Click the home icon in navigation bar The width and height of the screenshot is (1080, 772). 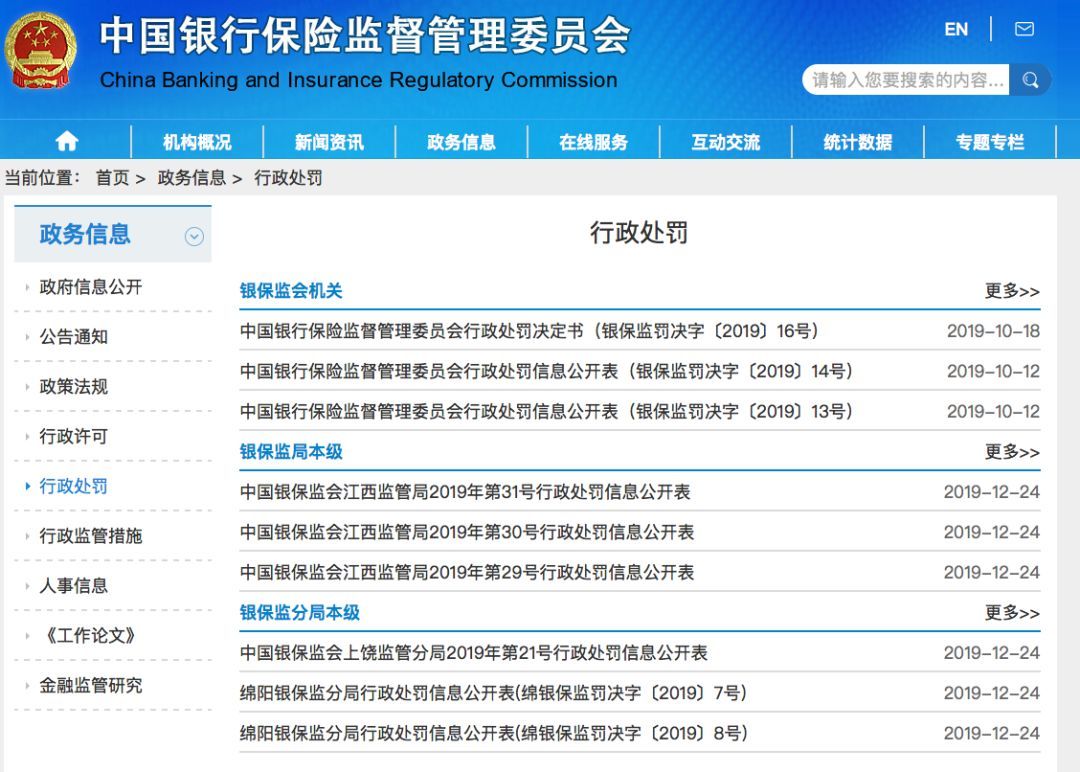tap(66, 142)
